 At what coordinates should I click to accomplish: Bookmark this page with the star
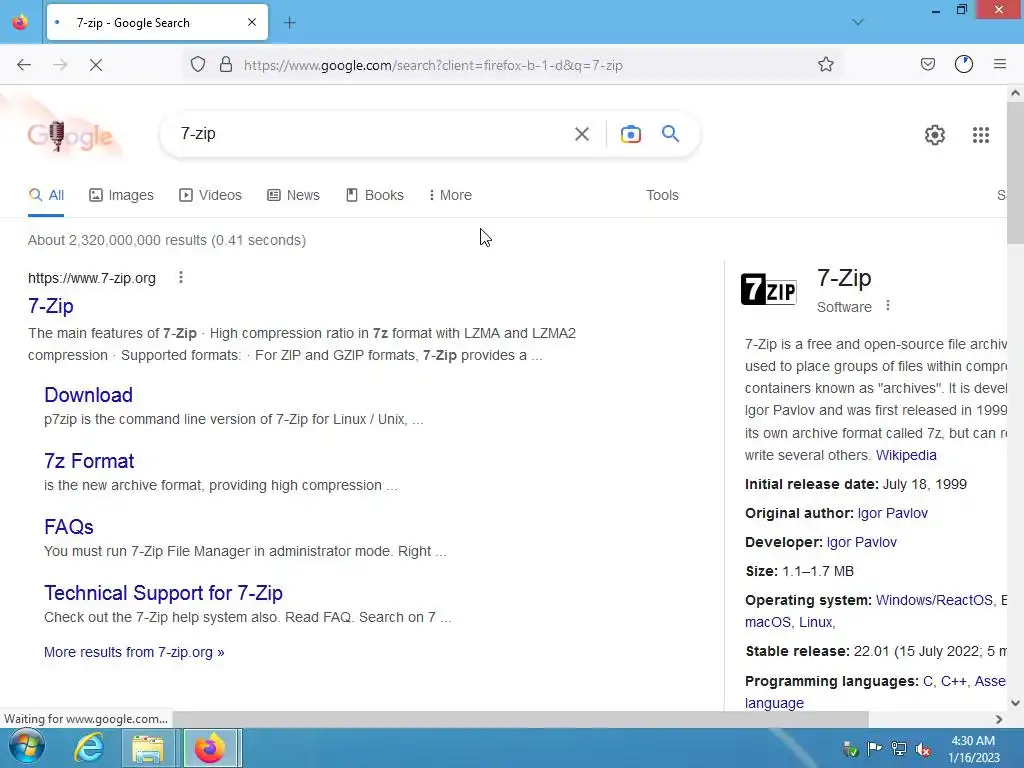point(825,64)
